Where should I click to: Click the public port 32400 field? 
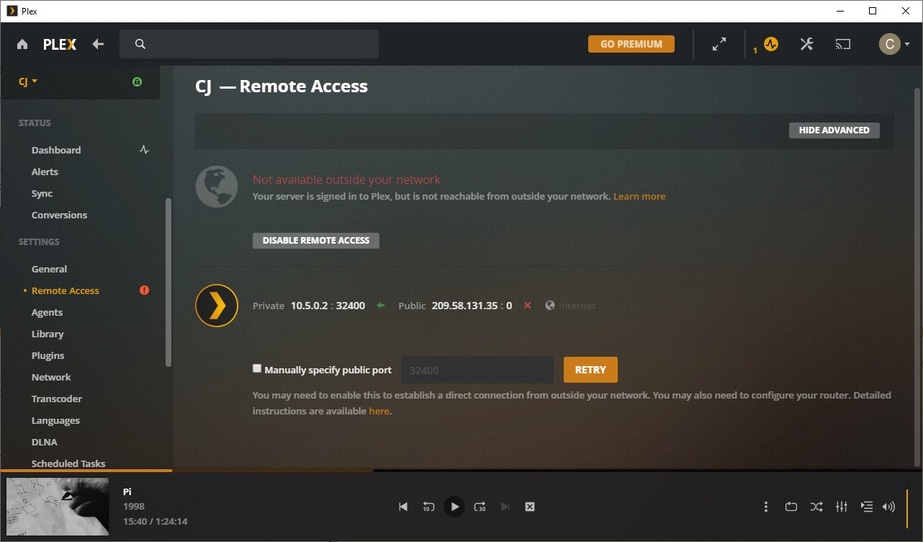click(x=477, y=370)
